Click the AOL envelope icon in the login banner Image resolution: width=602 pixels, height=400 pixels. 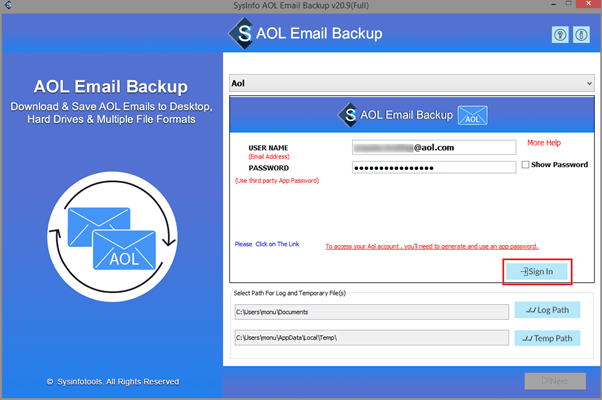(x=473, y=116)
